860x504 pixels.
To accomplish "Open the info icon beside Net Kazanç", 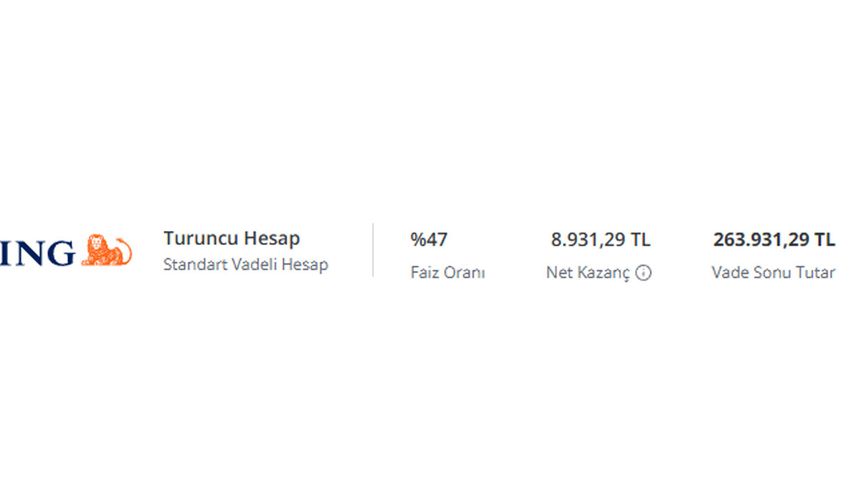I will pos(643,273).
